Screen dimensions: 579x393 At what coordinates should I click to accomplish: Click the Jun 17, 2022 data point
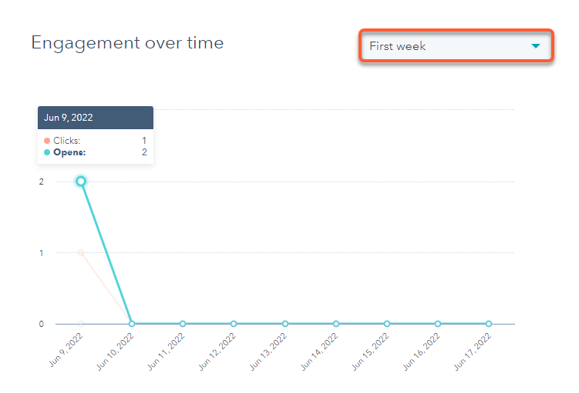(x=489, y=324)
